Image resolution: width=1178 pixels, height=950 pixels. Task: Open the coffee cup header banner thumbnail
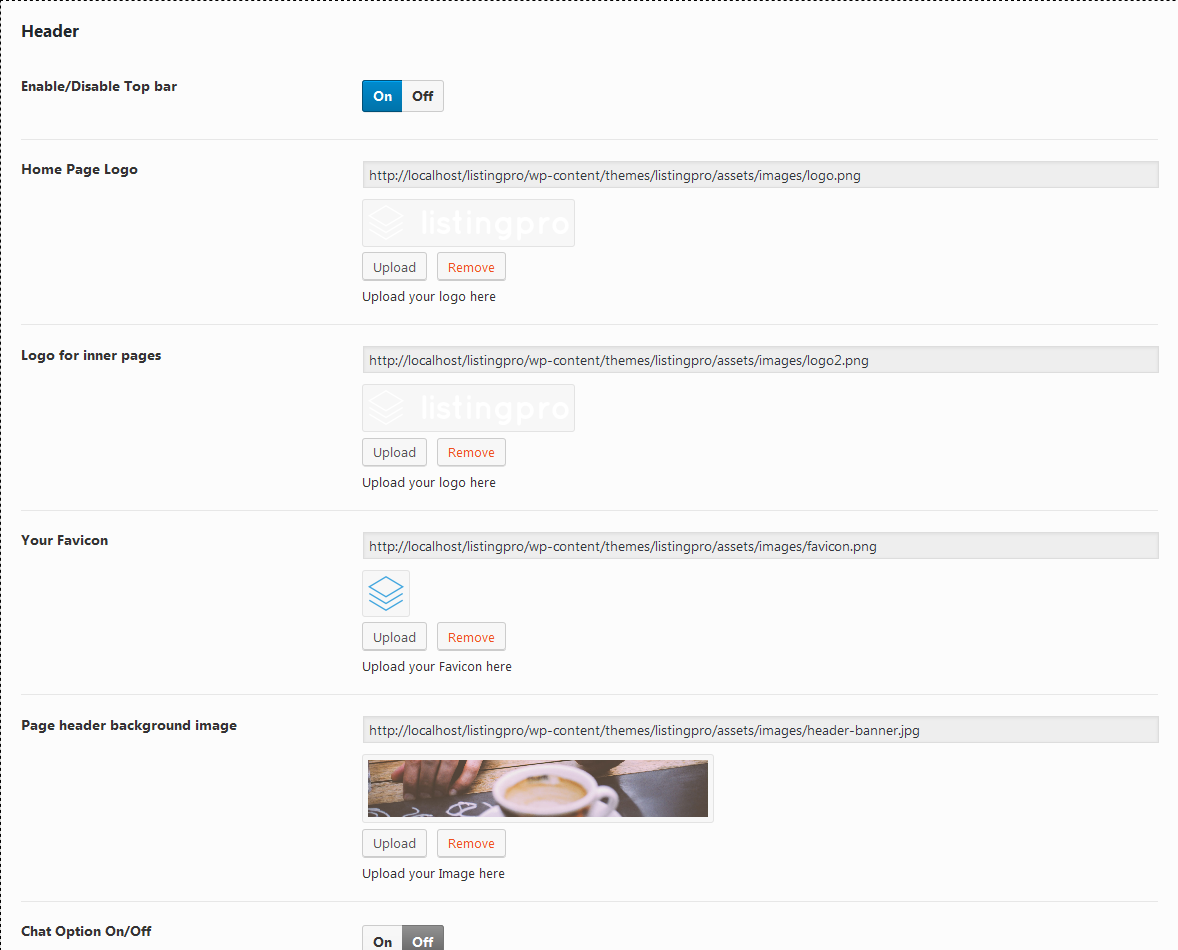point(537,788)
